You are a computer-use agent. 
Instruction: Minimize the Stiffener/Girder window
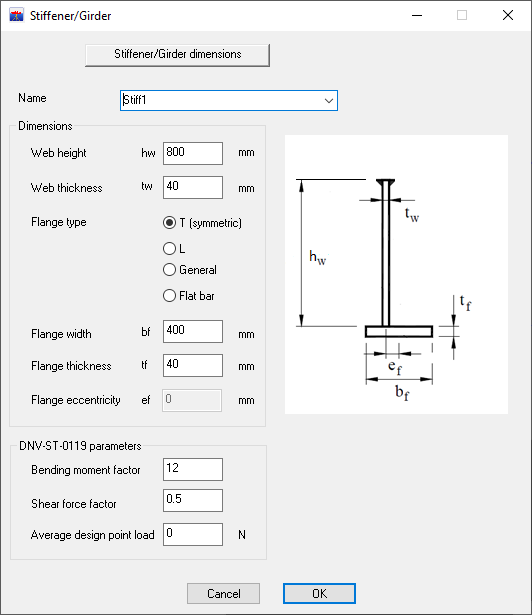pyautogui.click(x=417, y=16)
